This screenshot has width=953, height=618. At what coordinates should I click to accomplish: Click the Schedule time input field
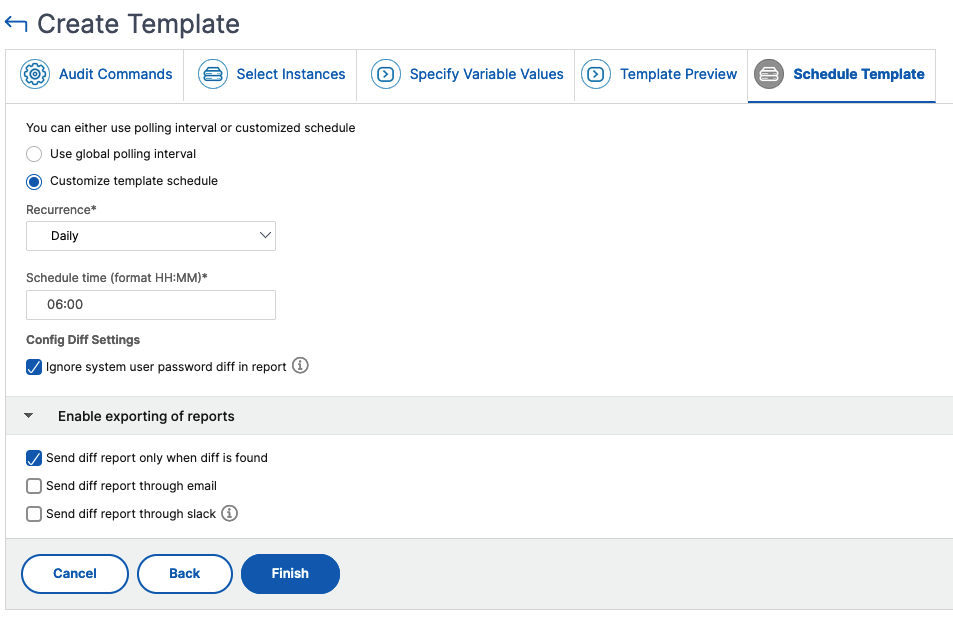click(151, 304)
